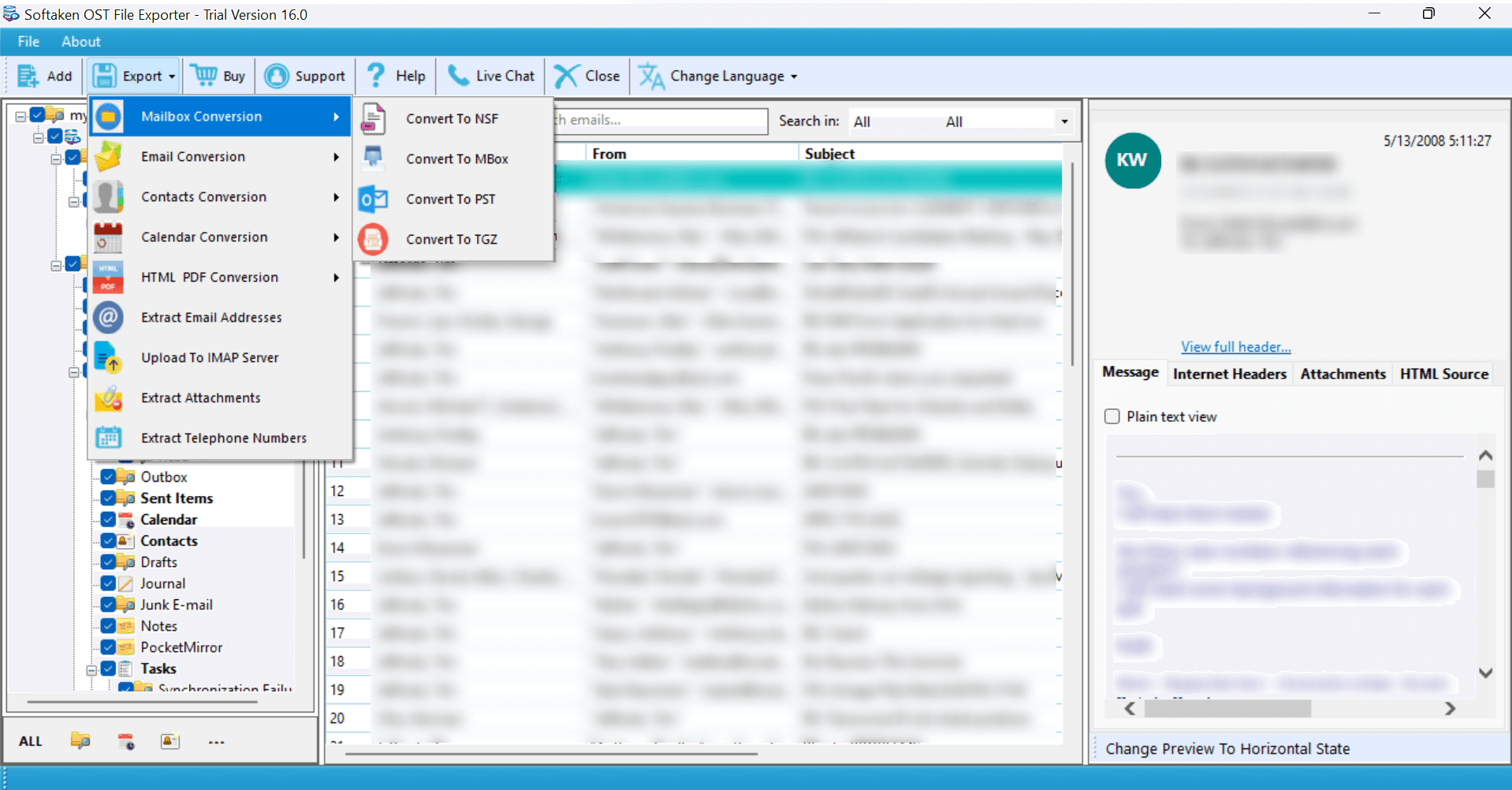Open the Export dropdown arrow
Viewport: 1512px width, 790px height.
click(172, 76)
